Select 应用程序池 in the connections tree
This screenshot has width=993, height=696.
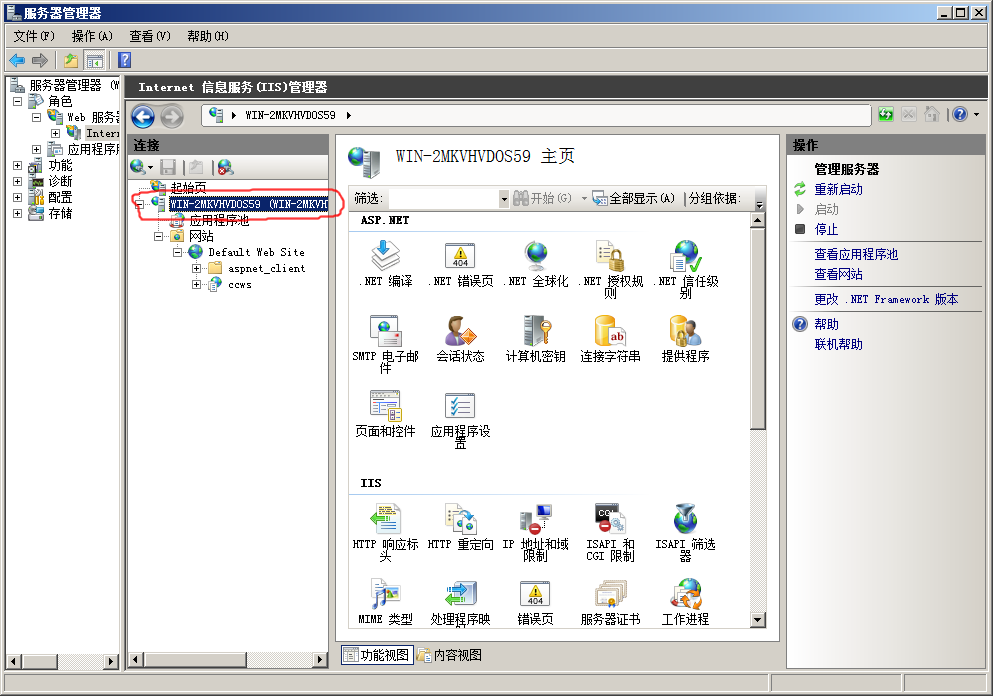point(218,220)
